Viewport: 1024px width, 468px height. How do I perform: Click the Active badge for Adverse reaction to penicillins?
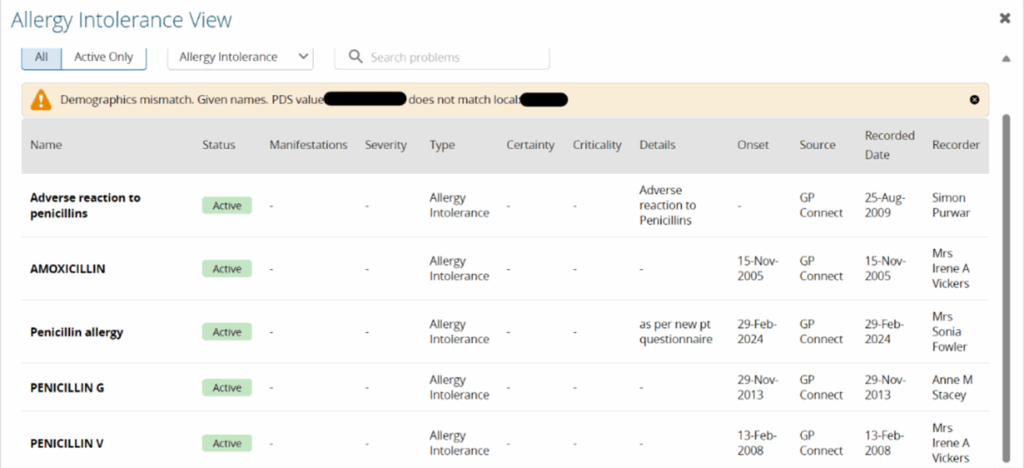[x=227, y=205]
